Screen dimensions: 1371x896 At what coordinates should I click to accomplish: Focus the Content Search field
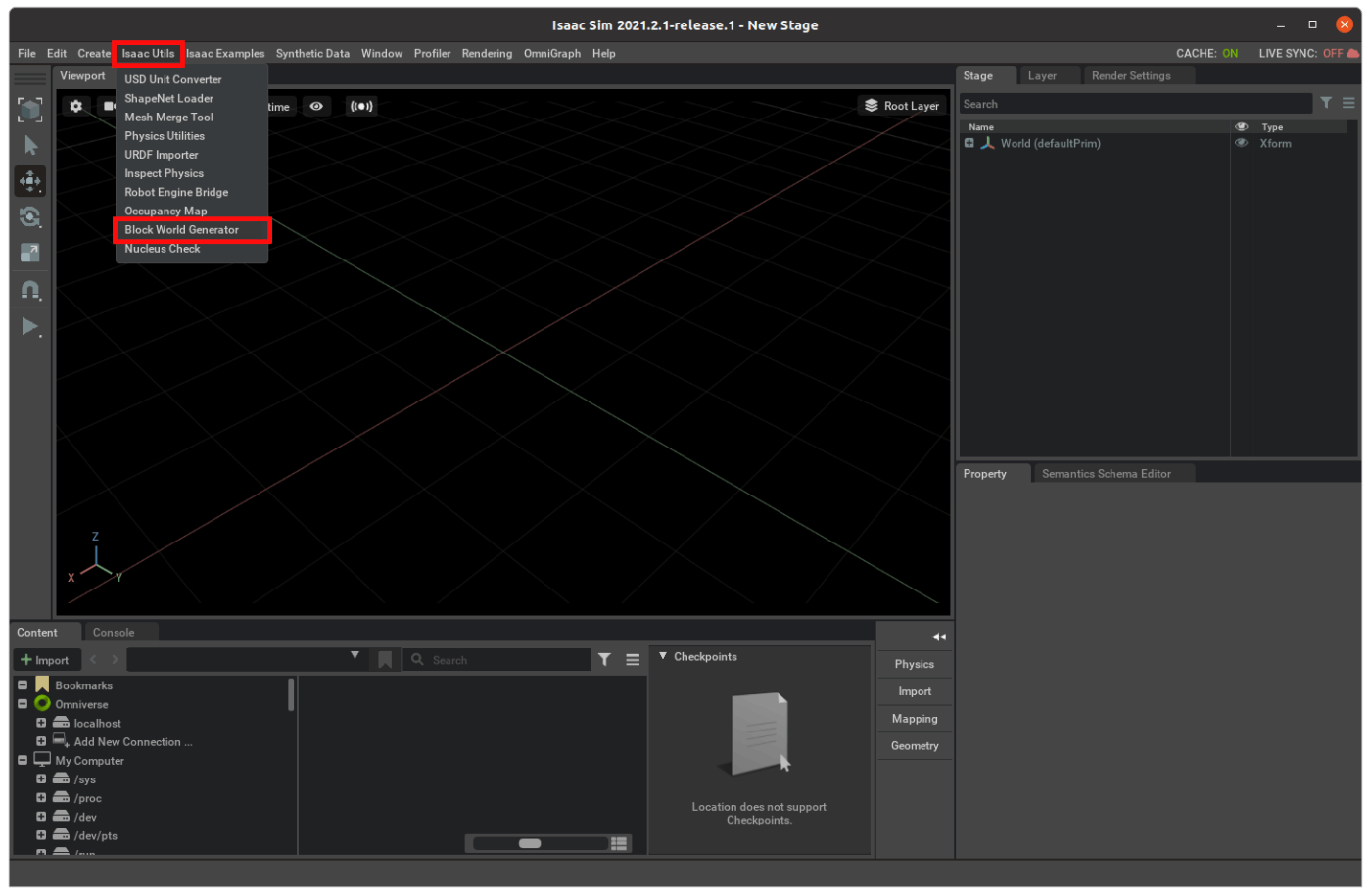pyautogui.click(x=497, y=660)
